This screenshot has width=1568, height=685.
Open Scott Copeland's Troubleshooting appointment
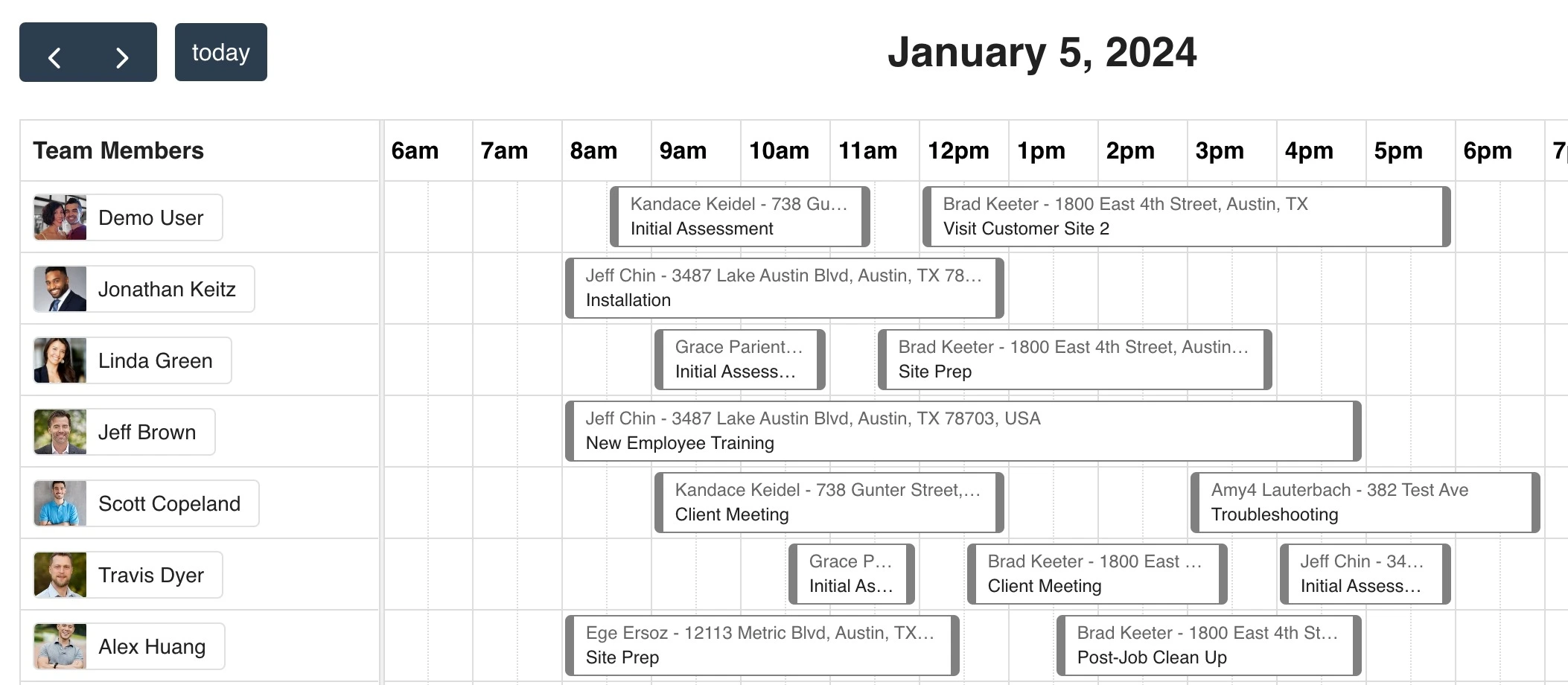(1364, 503)
